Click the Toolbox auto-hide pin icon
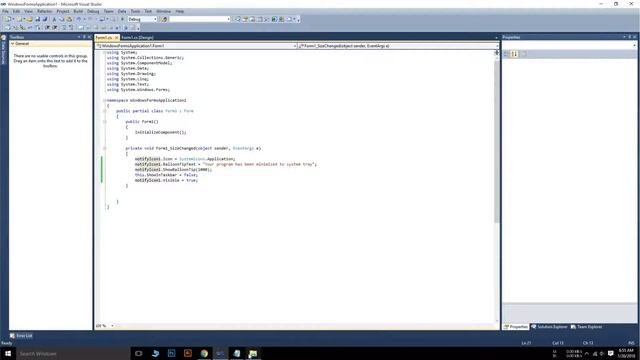 (84, 37)
